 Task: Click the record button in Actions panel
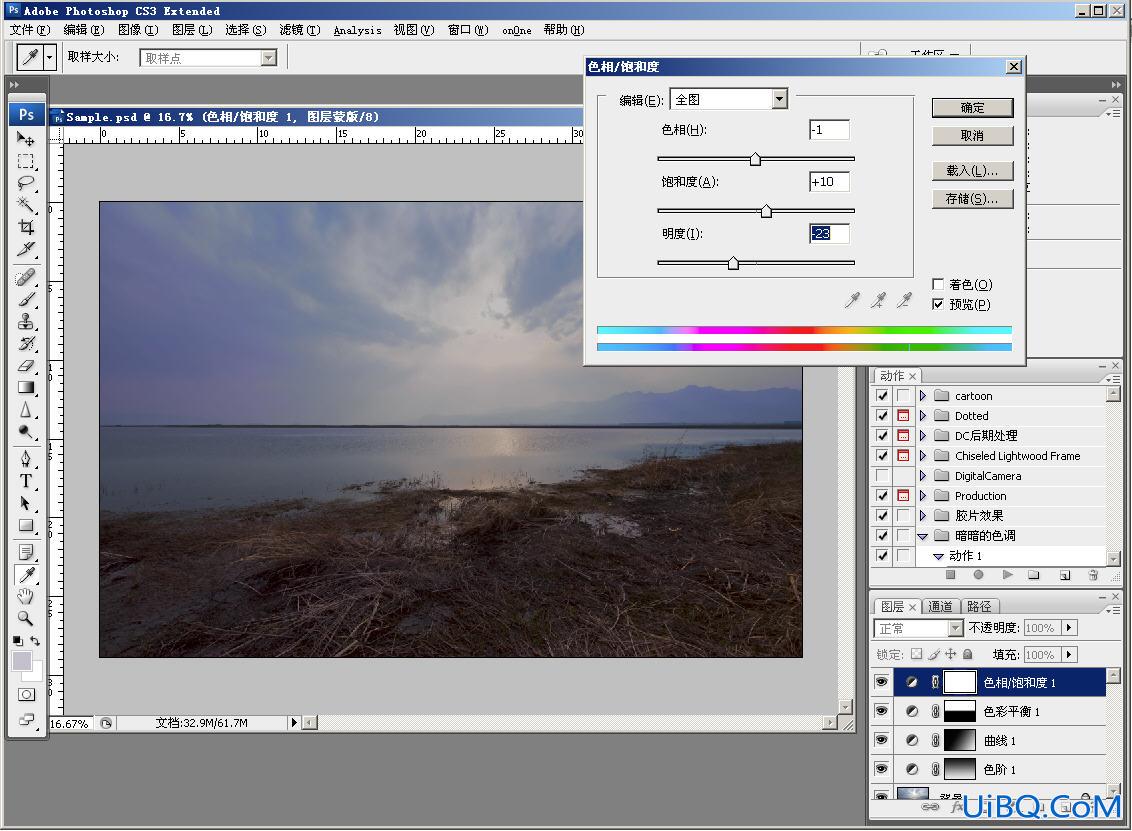(978, 575)
